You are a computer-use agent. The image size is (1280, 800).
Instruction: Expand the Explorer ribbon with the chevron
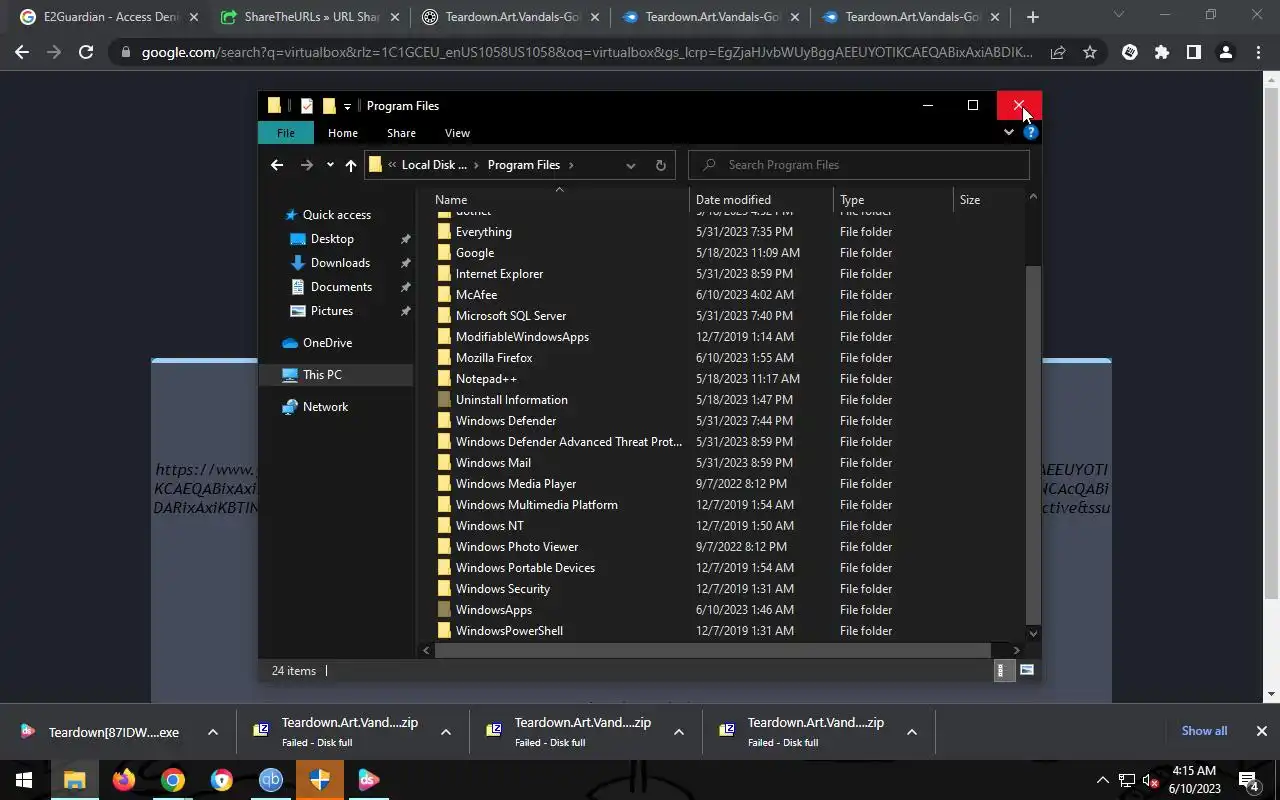[1008, 132]
